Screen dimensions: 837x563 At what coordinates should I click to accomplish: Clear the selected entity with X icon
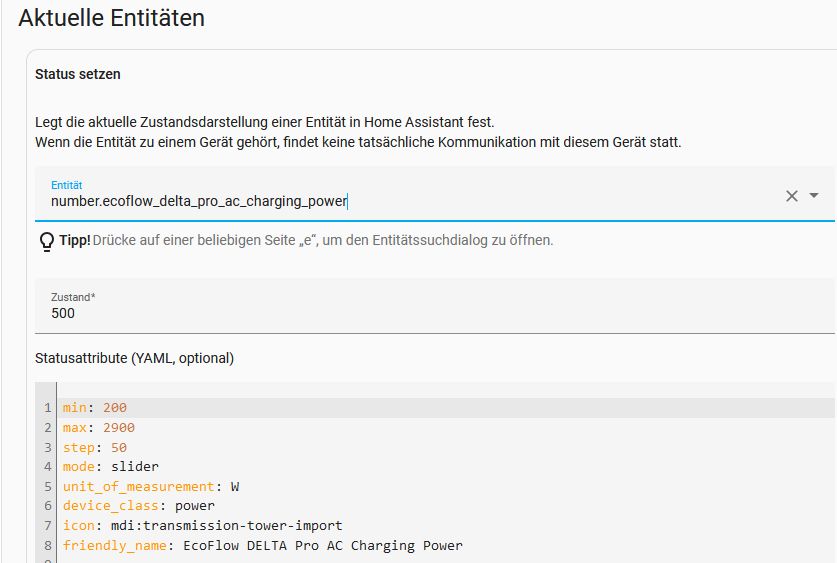[792, 196]
